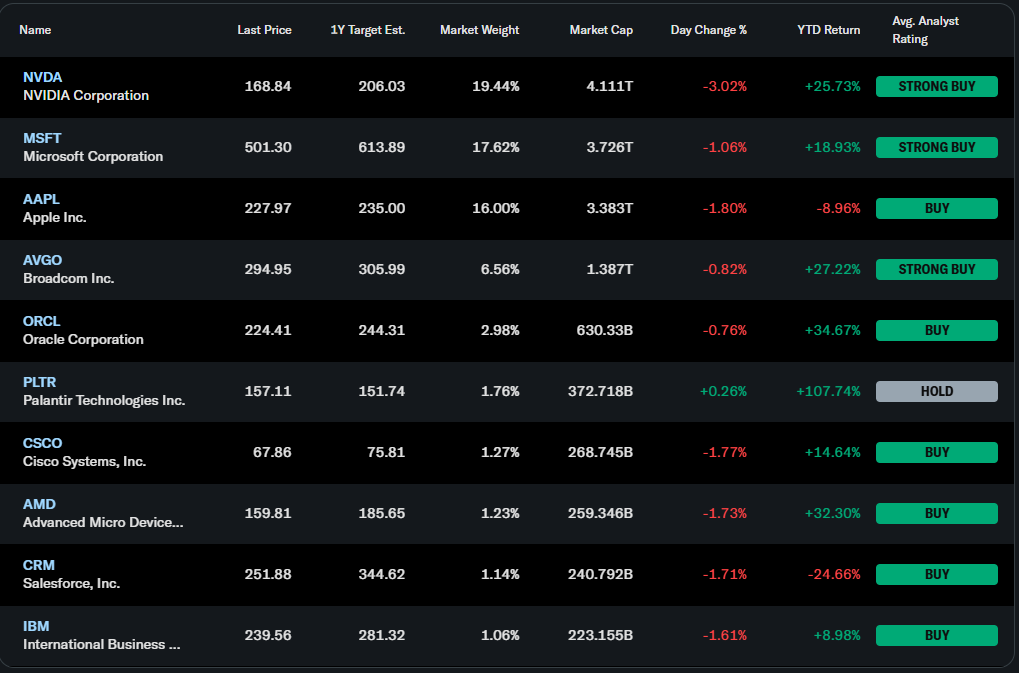Open the IBM ticker link
Viewport: 1019px width, 673px height.
coord(36,627)
